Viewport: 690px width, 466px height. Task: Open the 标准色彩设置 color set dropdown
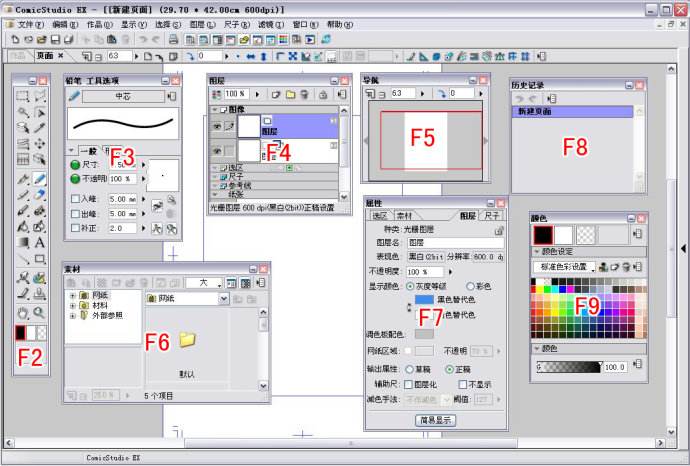594,268
